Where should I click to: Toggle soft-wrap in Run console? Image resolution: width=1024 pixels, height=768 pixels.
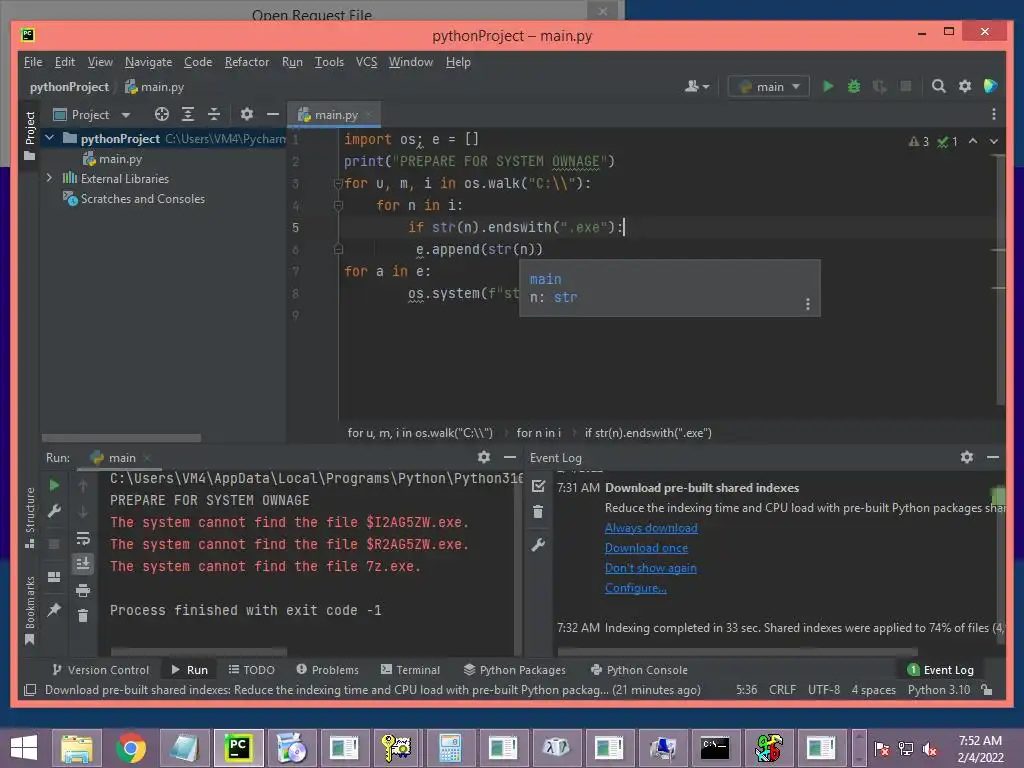(83, 538)
